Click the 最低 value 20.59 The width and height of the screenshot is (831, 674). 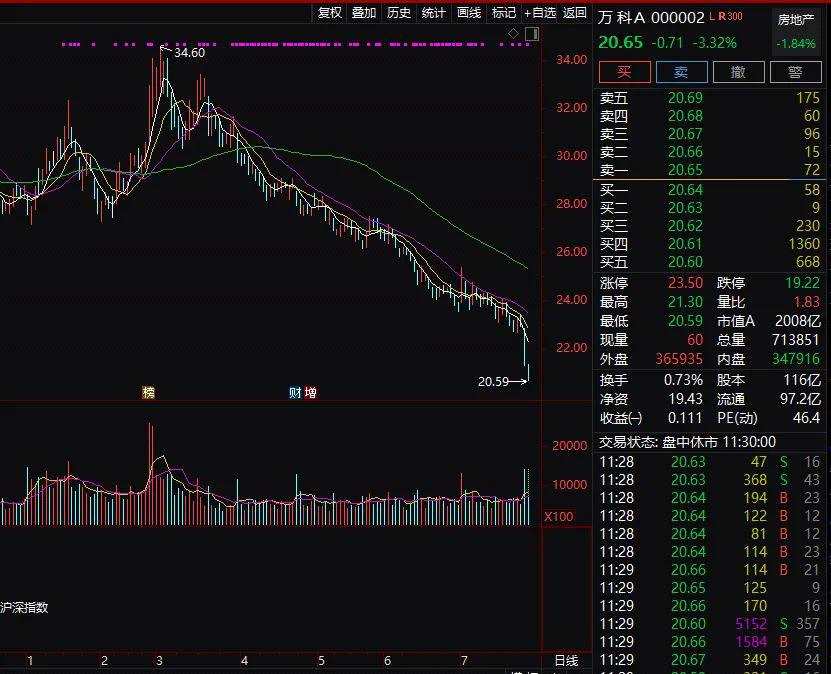(685, 321)
